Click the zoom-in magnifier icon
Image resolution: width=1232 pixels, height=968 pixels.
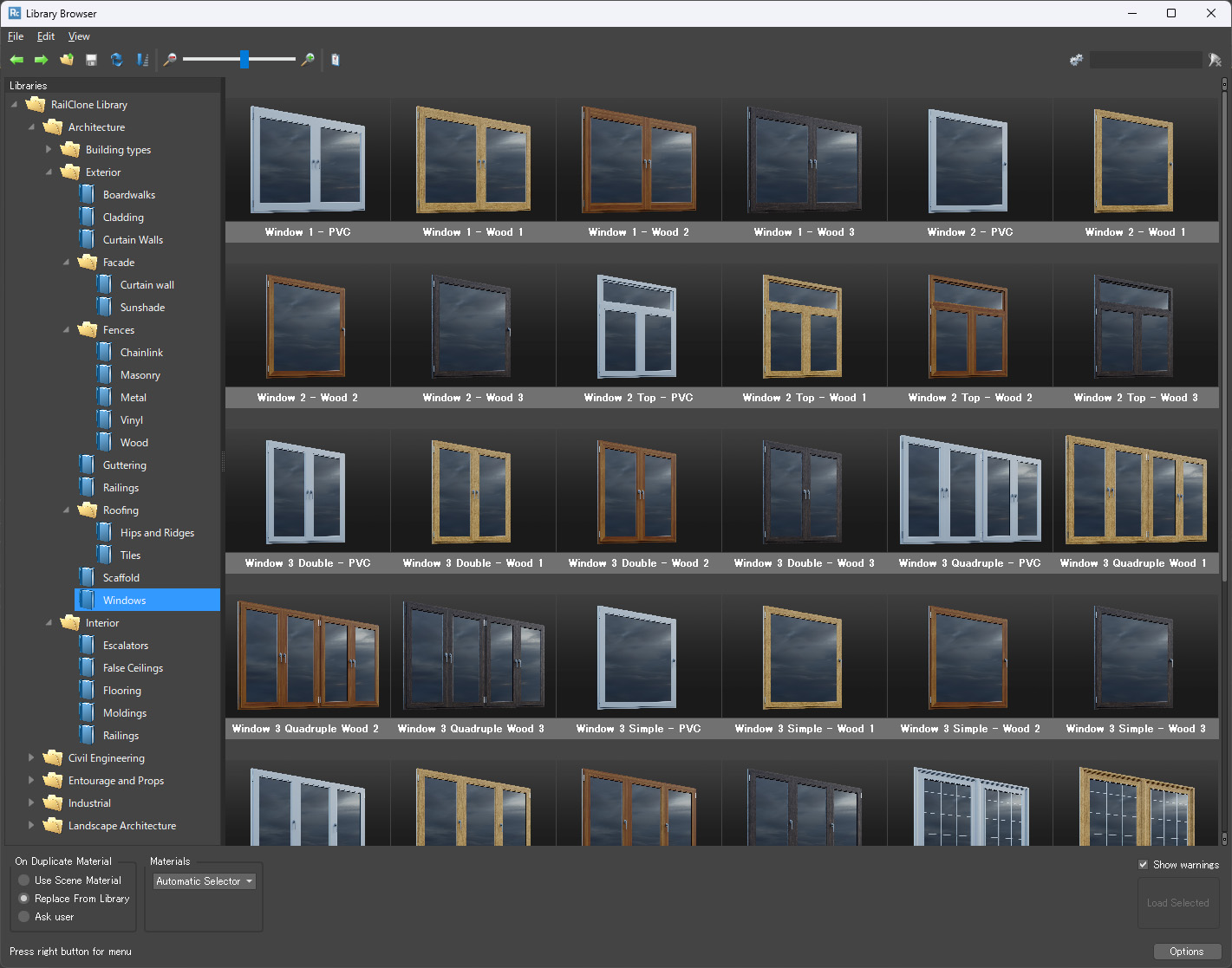click(308, 60)
